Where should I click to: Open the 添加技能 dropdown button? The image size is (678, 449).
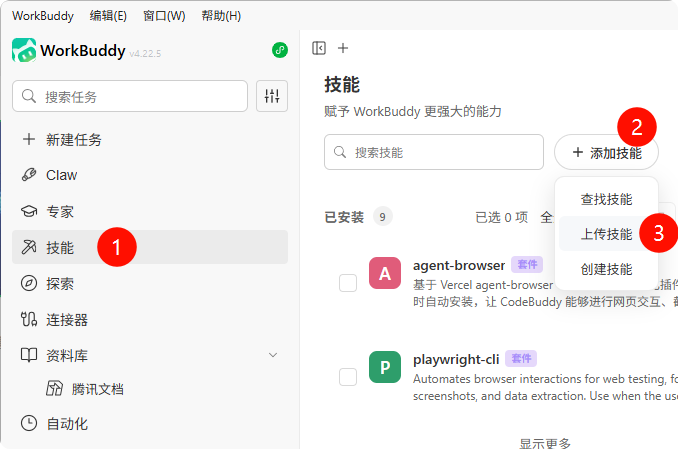pos(606,152)
